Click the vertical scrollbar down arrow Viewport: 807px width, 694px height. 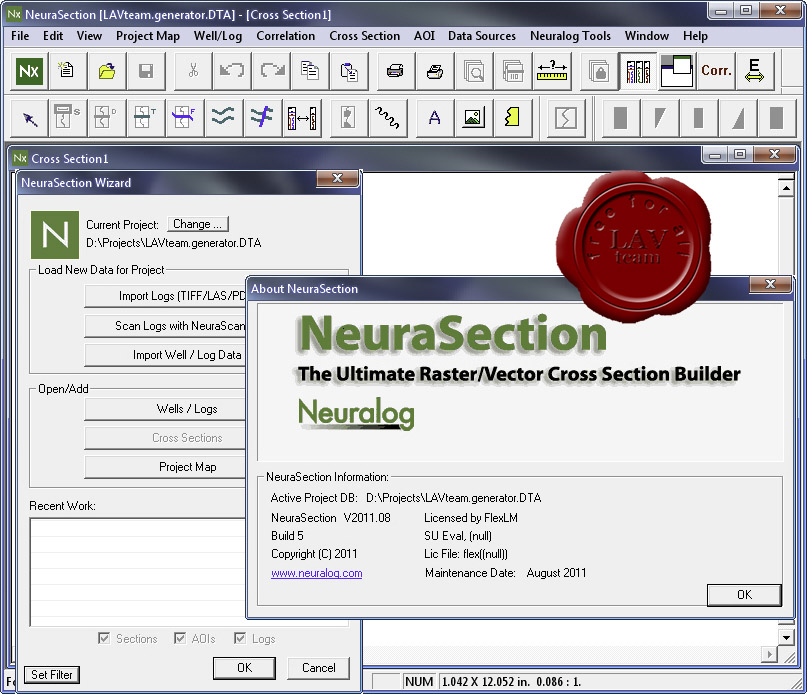785,637
